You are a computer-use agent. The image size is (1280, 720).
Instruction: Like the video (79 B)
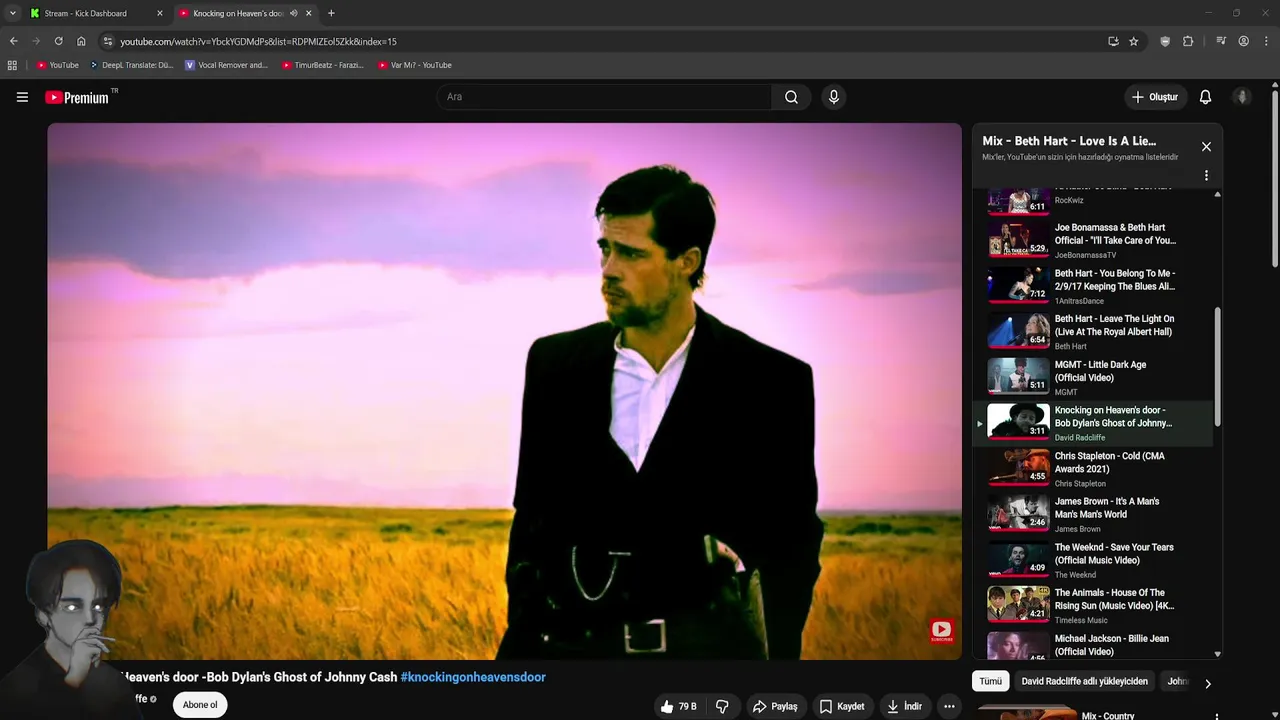678,706
